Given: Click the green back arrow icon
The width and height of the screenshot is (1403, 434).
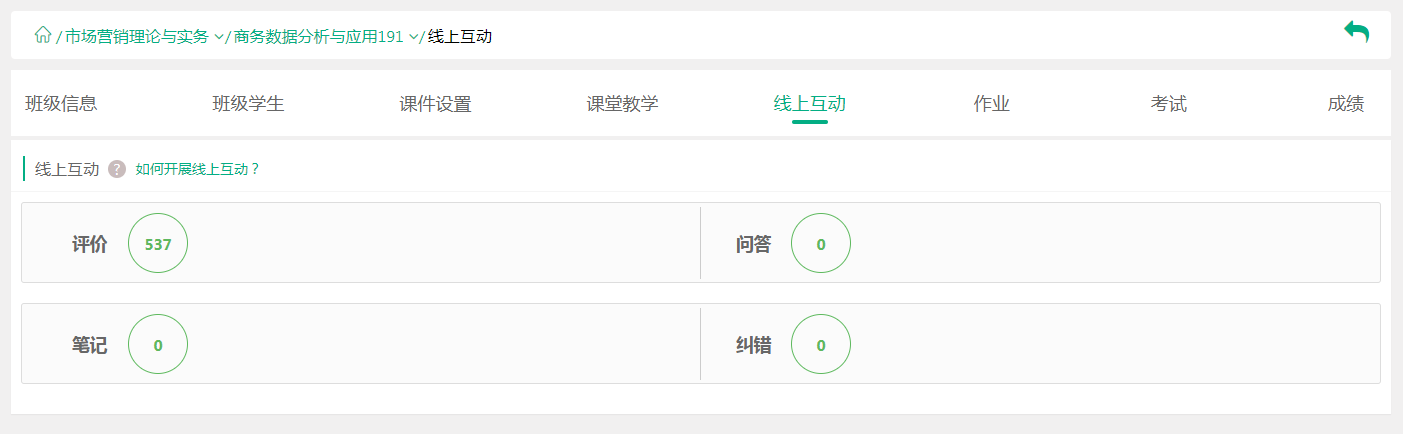Looking at the screenshot, I should 1356,32.
